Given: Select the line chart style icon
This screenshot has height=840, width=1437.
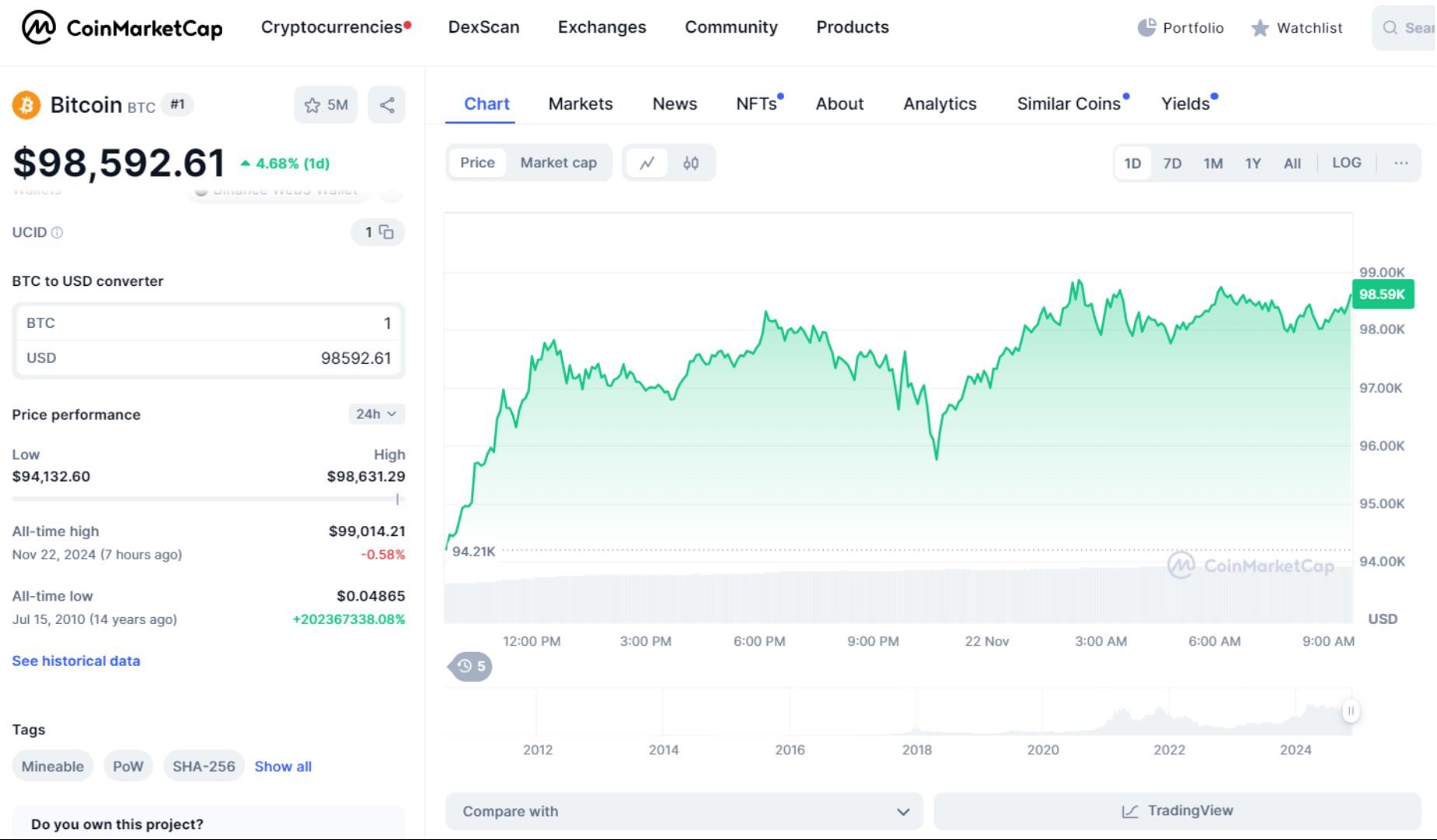Looking at the screenshot, I should coord(647,162).
